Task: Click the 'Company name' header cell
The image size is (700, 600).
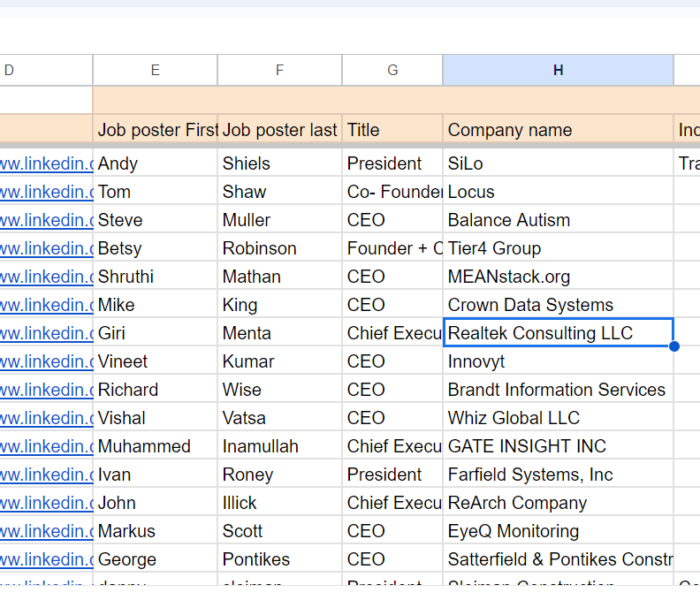Action: coord(558,130)
